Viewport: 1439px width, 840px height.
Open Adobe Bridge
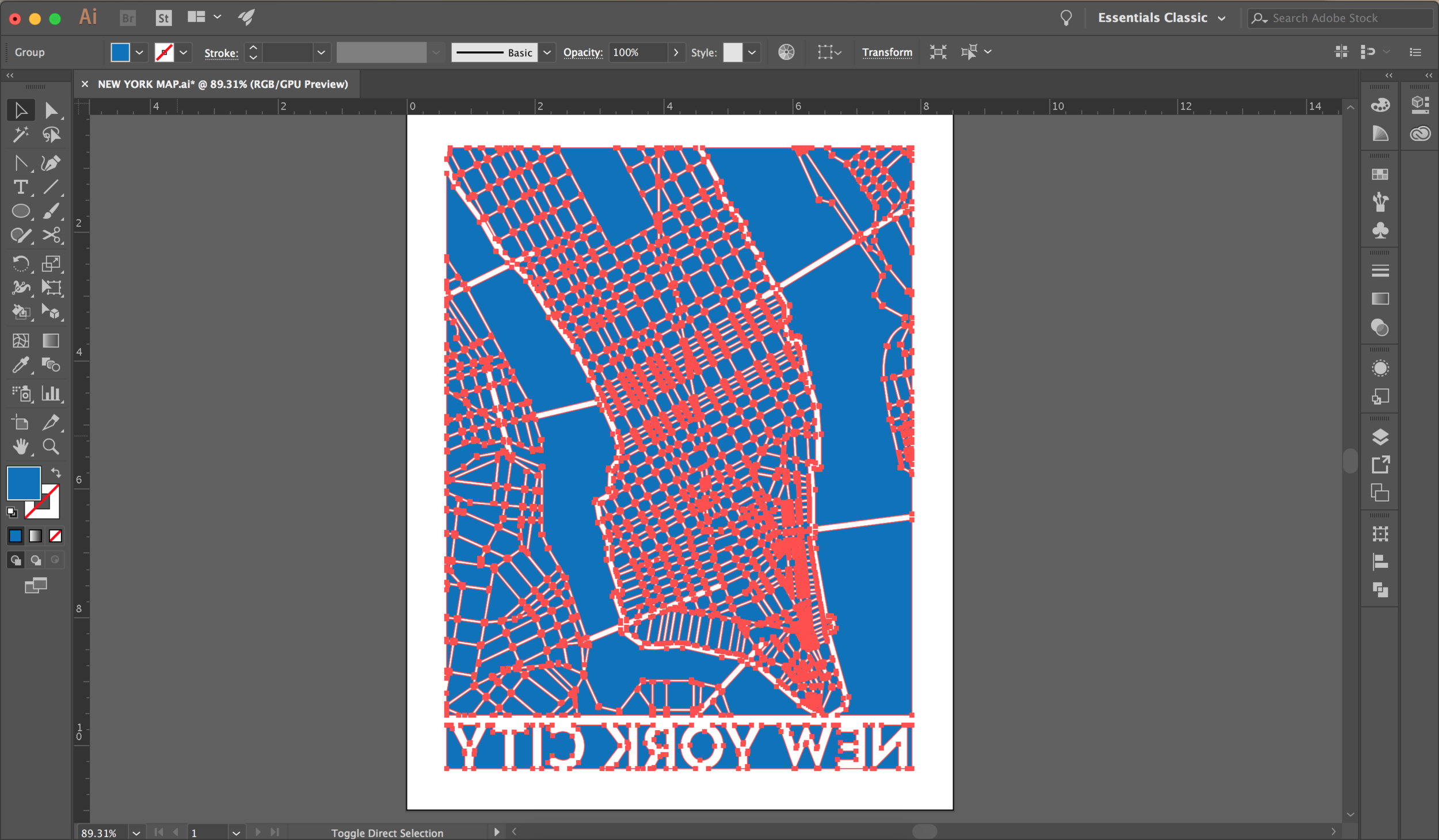[x=128, y=18]
